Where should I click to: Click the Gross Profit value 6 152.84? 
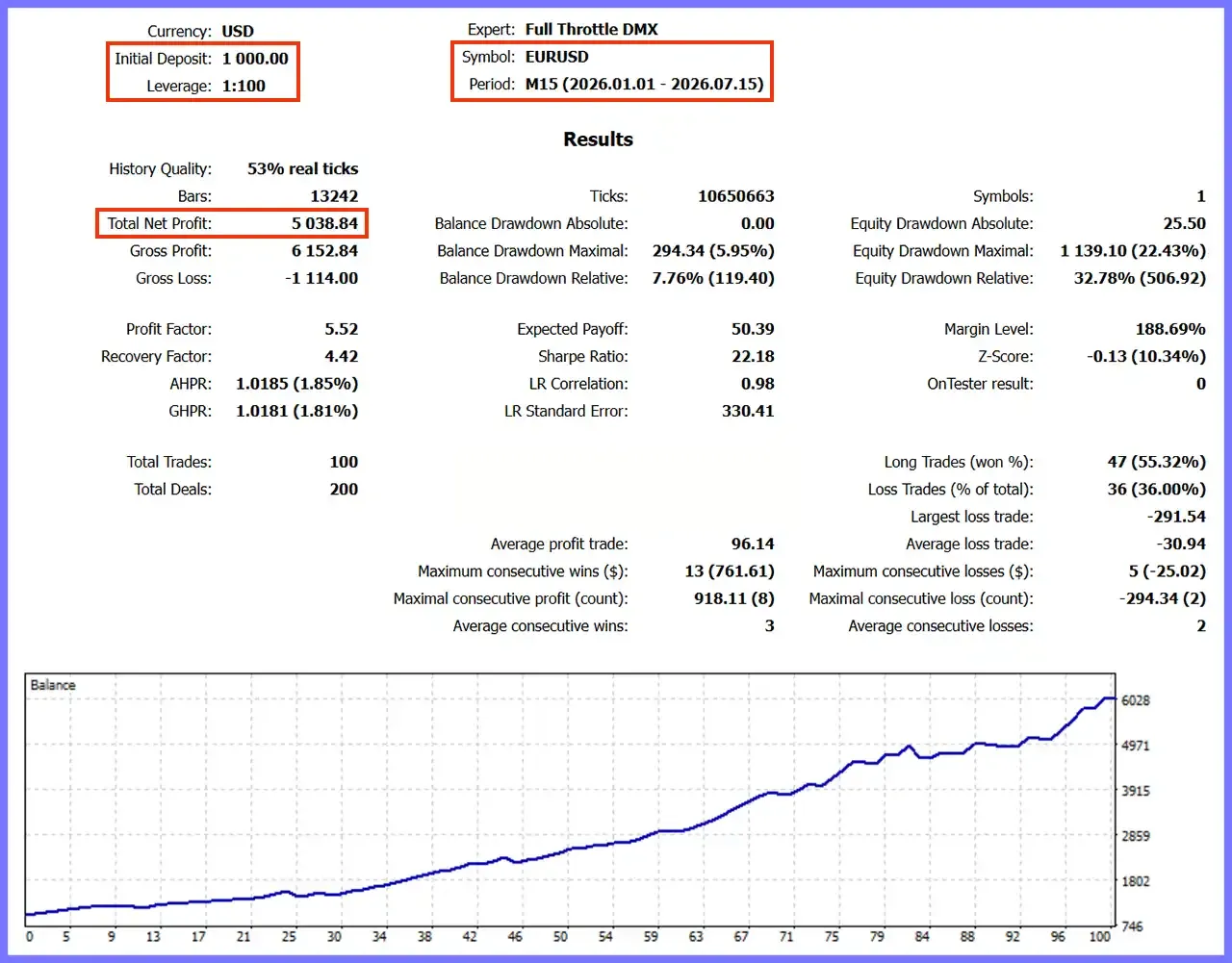pyautogui.click(x=324, y=251)
